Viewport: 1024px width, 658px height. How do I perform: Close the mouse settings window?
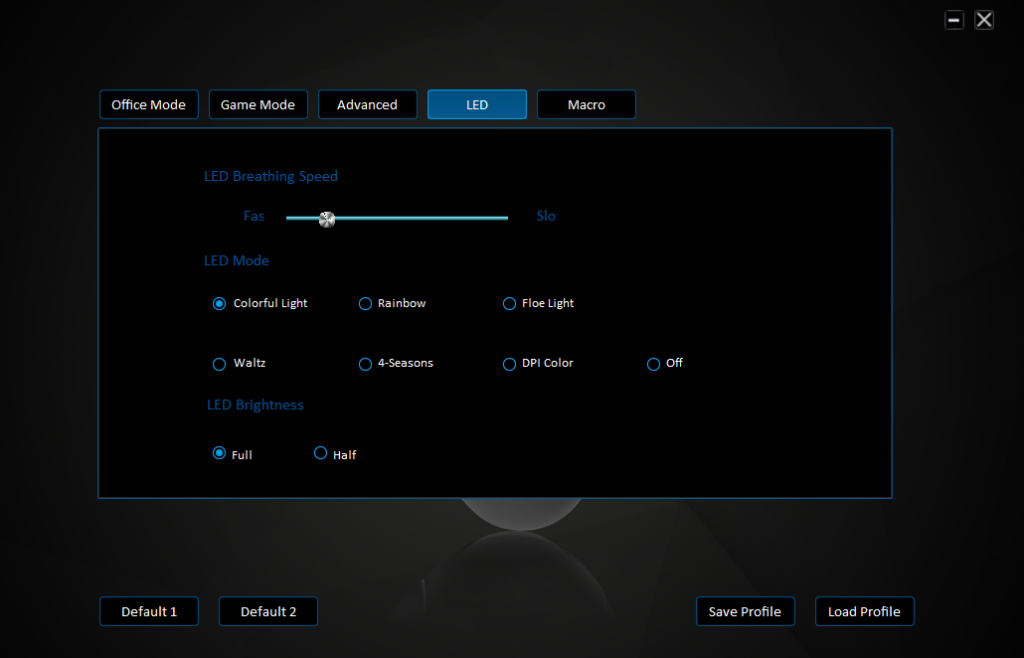984,20
